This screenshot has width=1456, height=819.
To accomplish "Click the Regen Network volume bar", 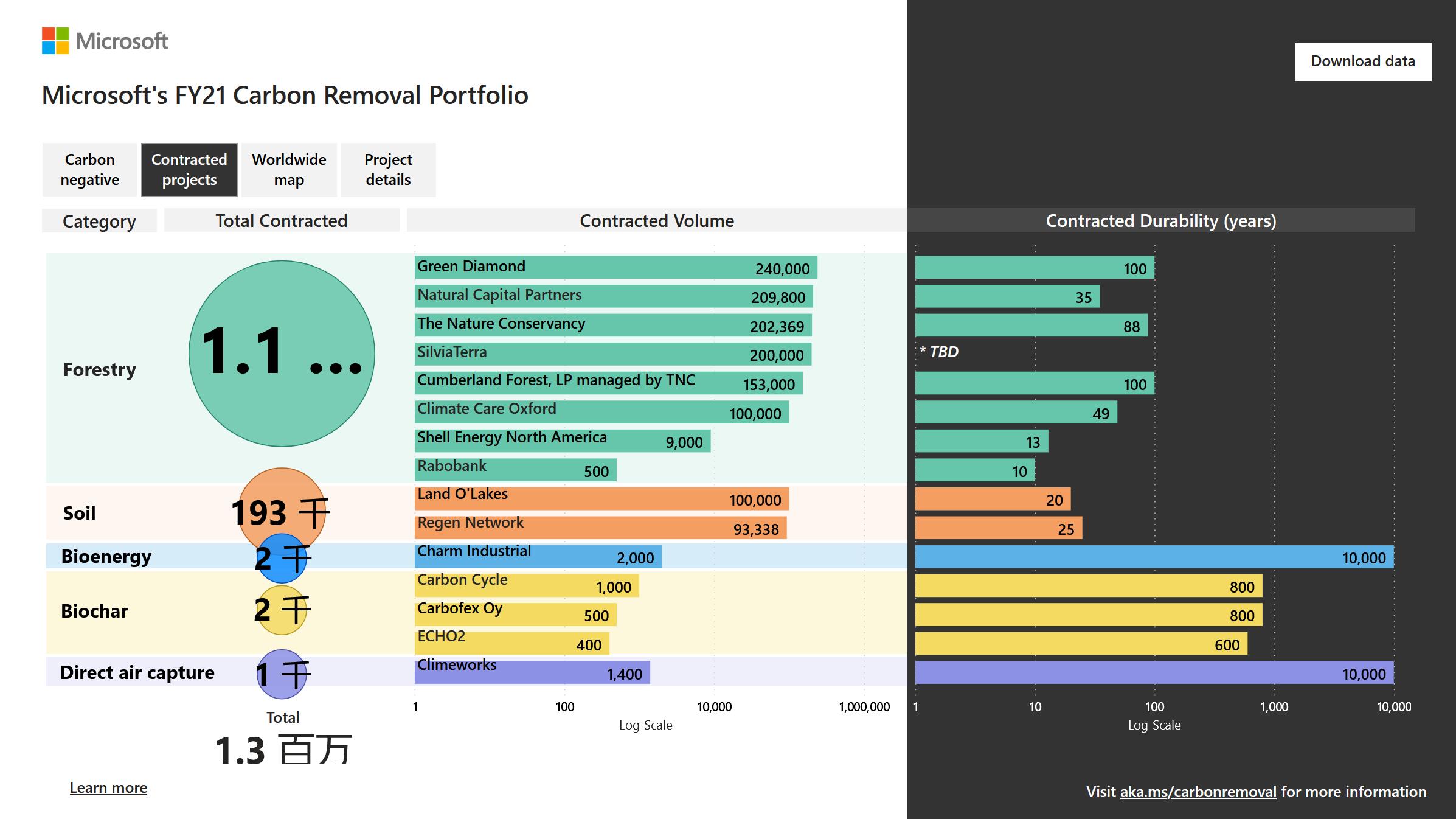I will tap(601, 528).
